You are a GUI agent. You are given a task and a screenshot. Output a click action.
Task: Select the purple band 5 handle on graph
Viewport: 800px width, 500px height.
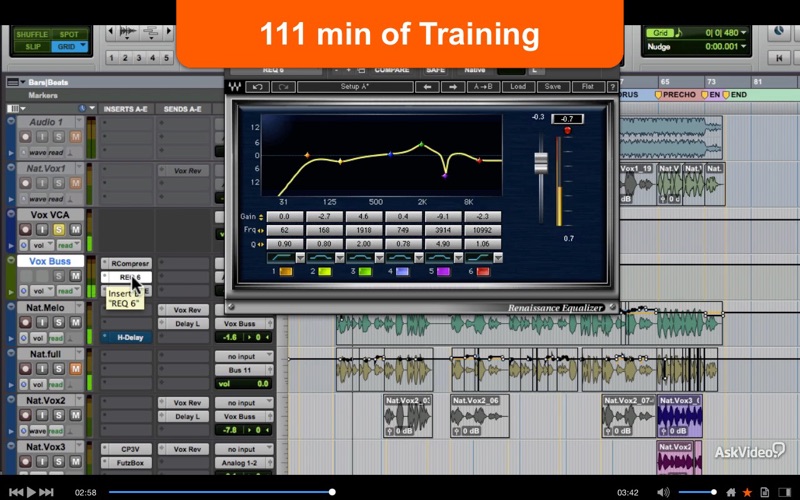click(x=444, y=176)
